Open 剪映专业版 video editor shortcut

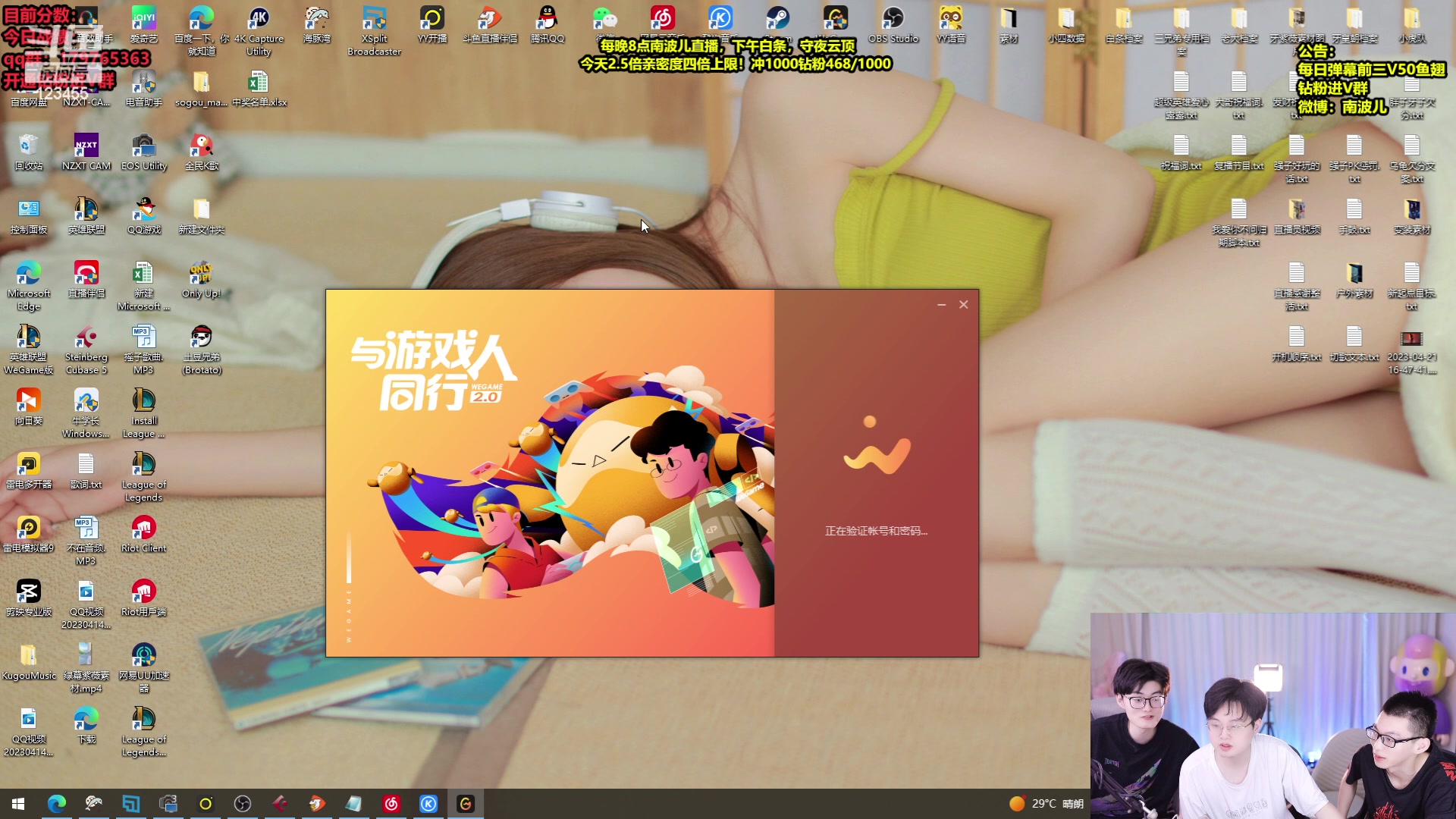28,598
